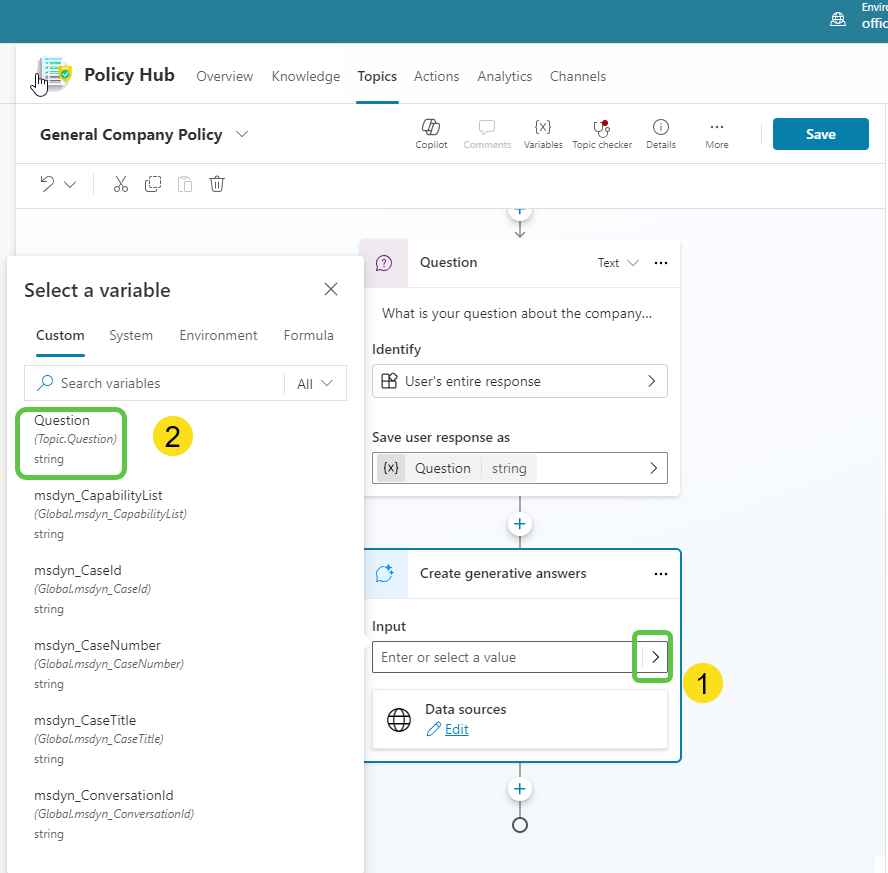The width and height of the screenshot is (888, 873).
Task: Expand the Input value picker chevron
Action: 655,657
